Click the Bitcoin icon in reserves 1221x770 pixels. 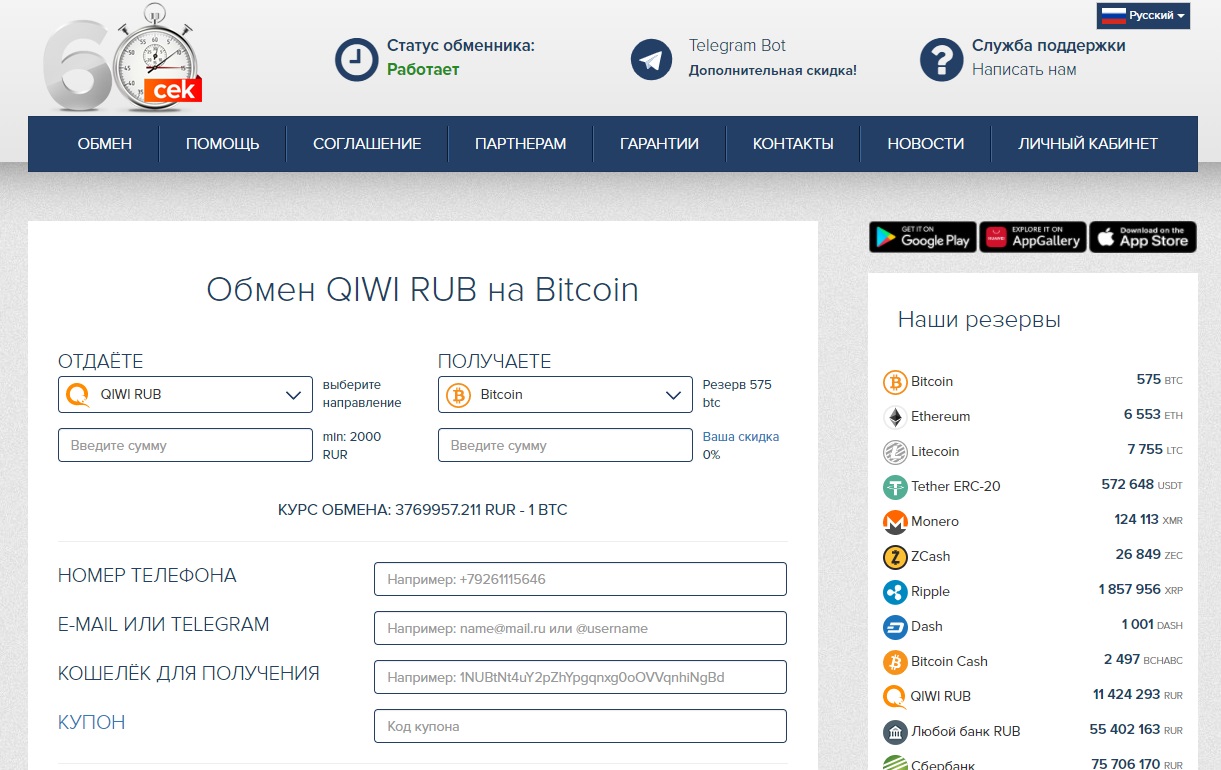pos(895,382)
